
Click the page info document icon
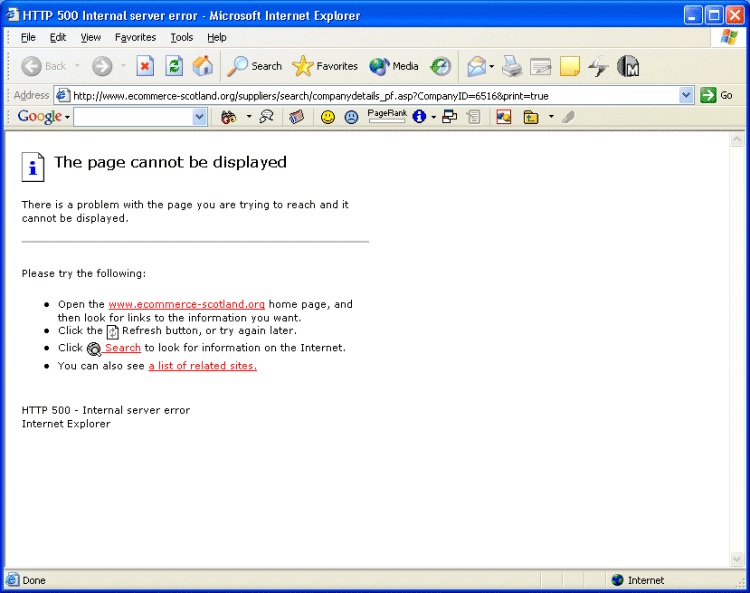point(33,167)
